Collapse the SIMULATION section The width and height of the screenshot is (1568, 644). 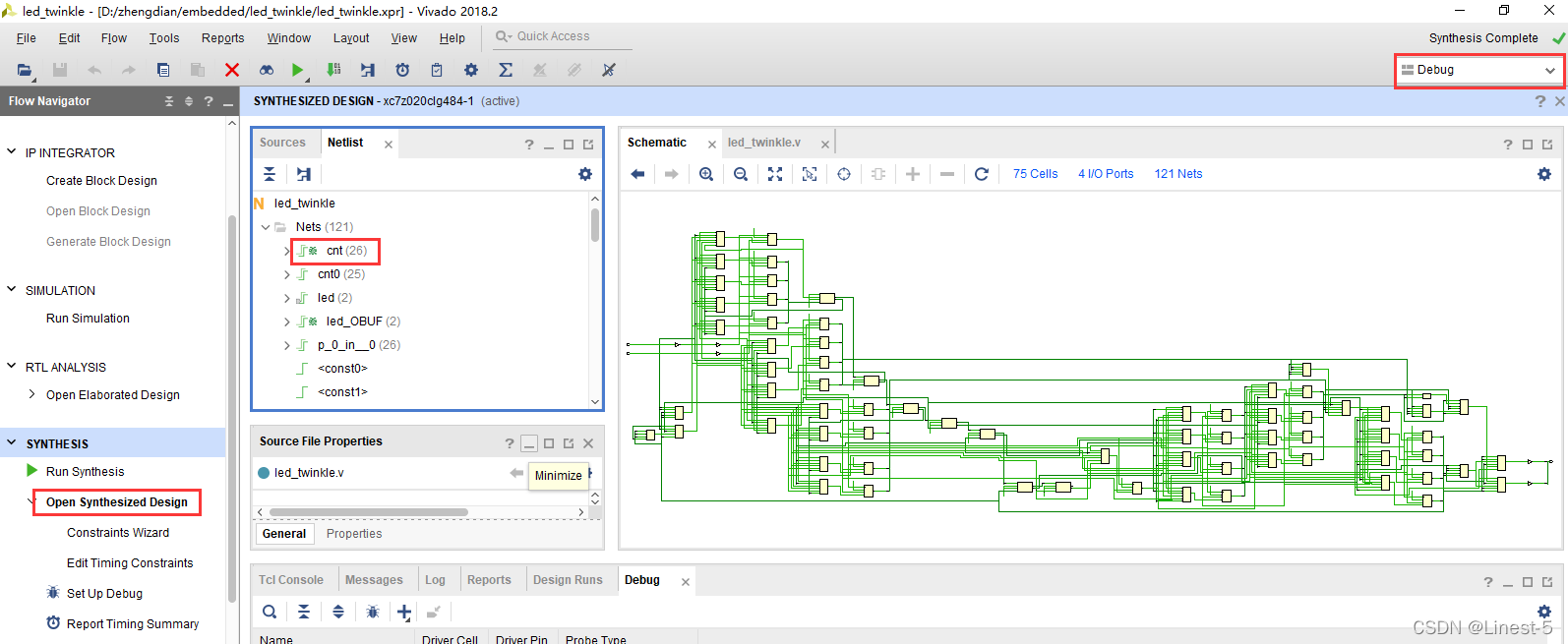point(12,290)
